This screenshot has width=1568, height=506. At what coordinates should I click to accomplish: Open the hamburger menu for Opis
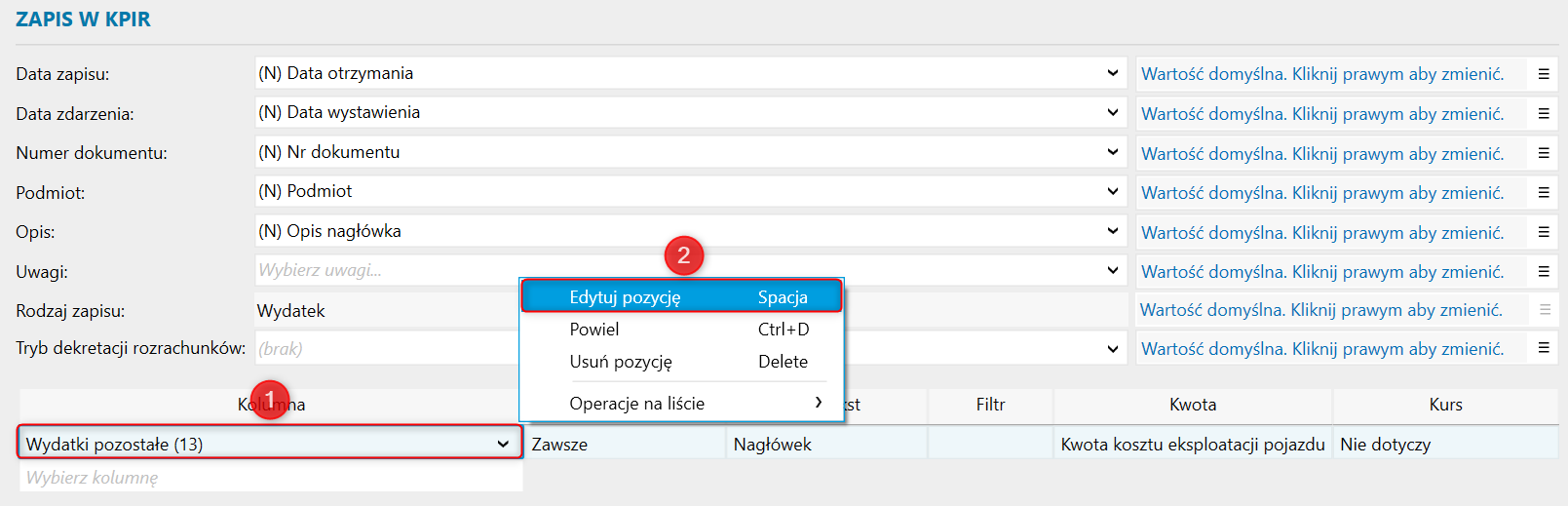click(x=1544, y=233)
